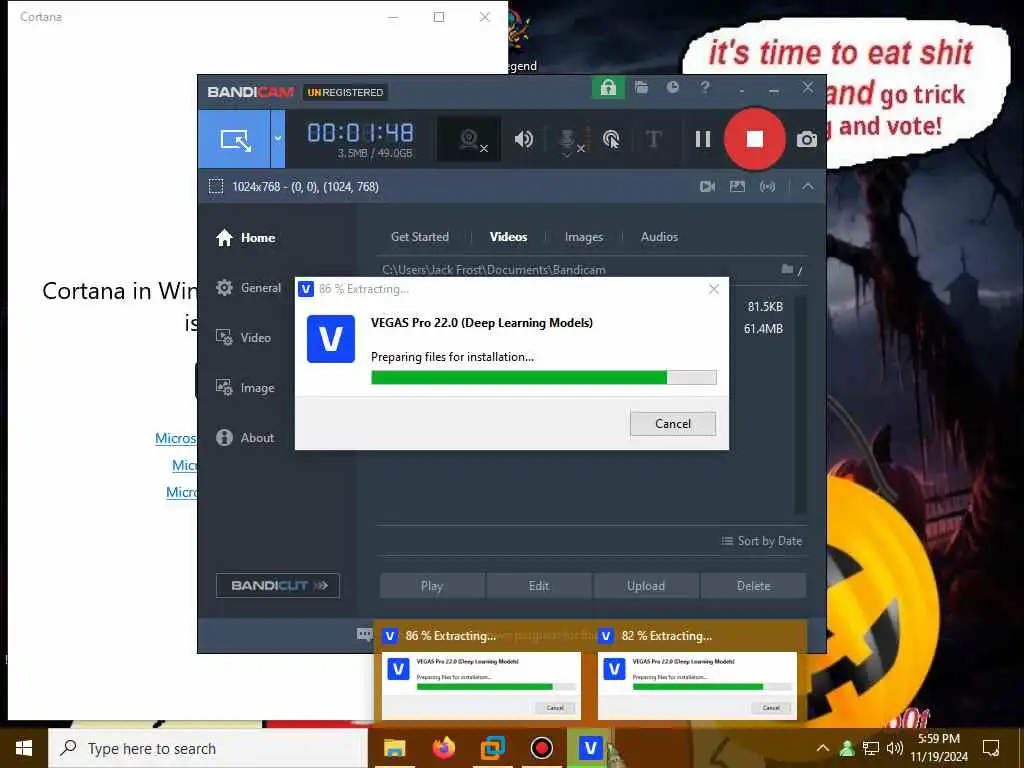
Task: Select Bandicam screen recording mode button
Action: pos(234,139)
